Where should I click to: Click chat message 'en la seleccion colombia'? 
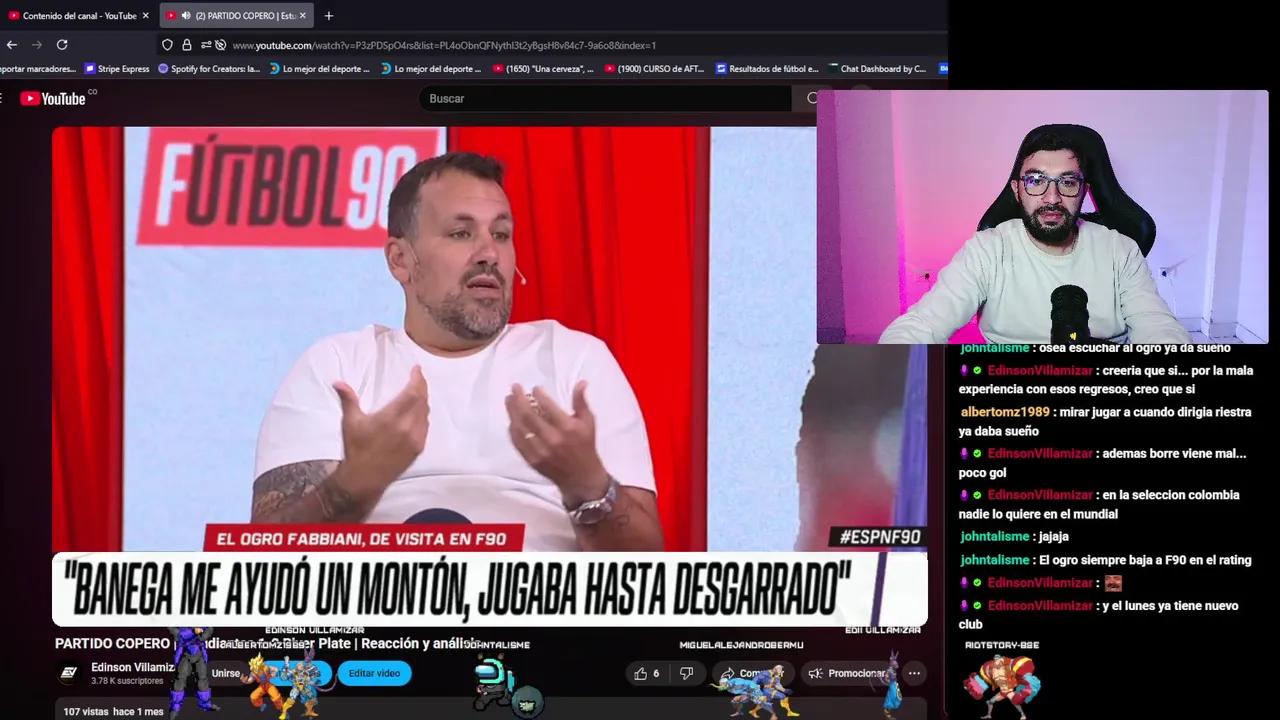tap(1099, 504)
